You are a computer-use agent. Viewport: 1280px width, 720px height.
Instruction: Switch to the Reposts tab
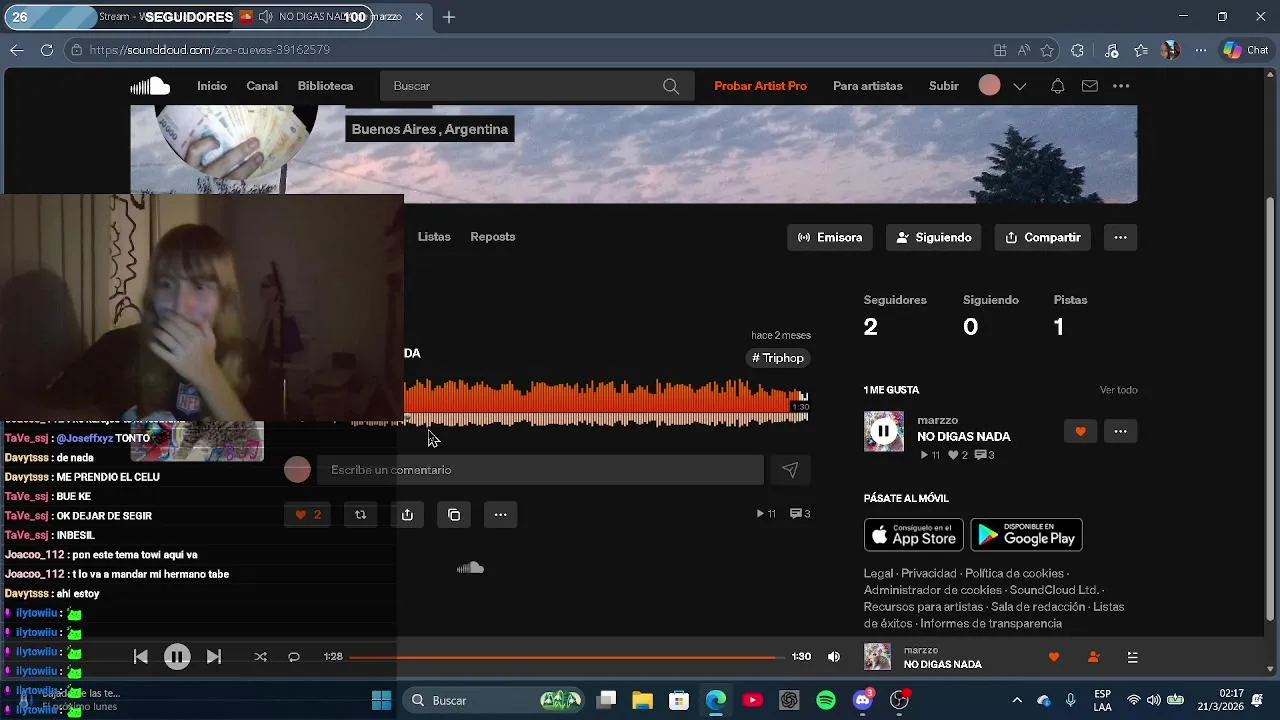point(493,237)
